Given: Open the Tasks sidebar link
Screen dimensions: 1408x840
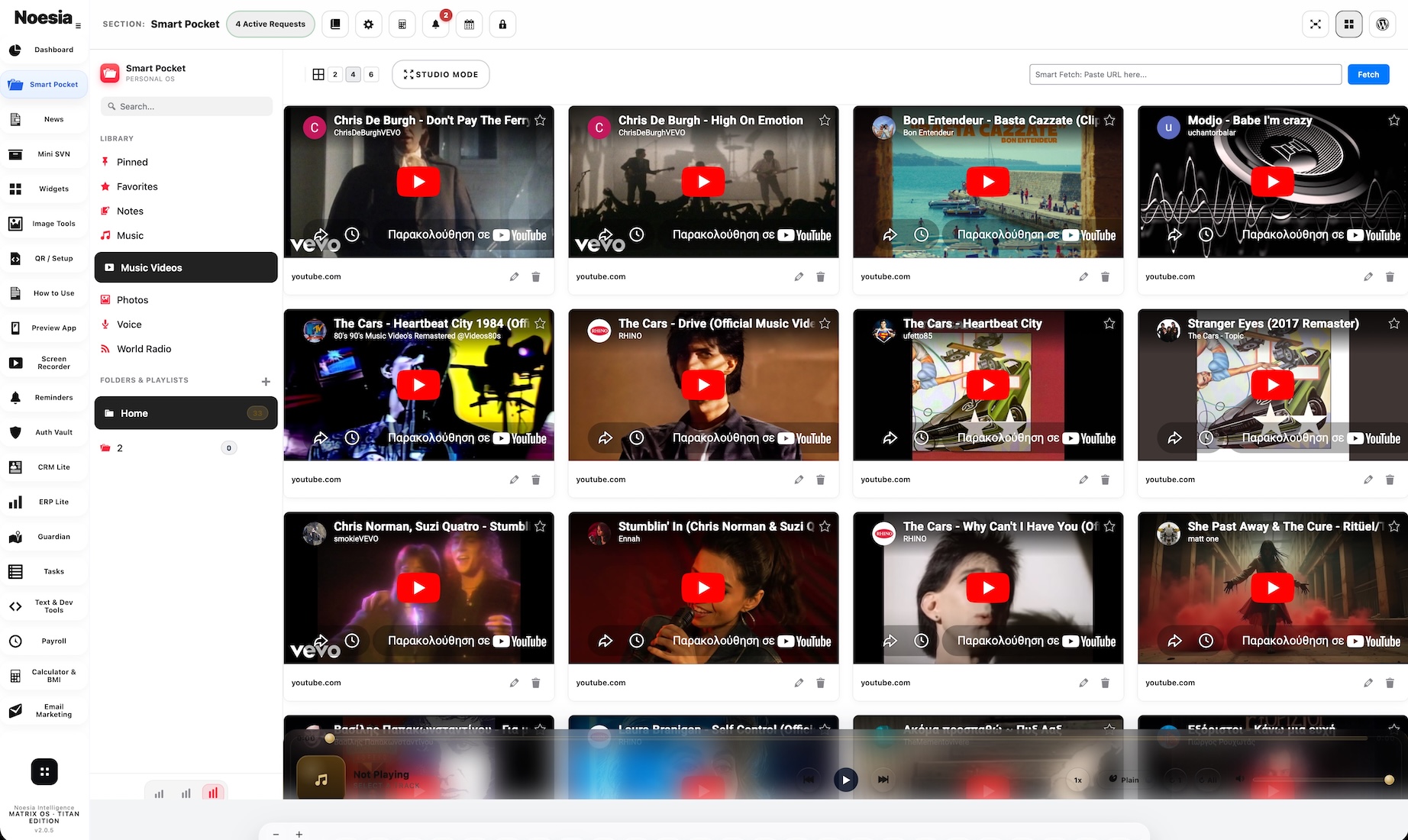Looking at the screenshot, I should pos(44,571).
